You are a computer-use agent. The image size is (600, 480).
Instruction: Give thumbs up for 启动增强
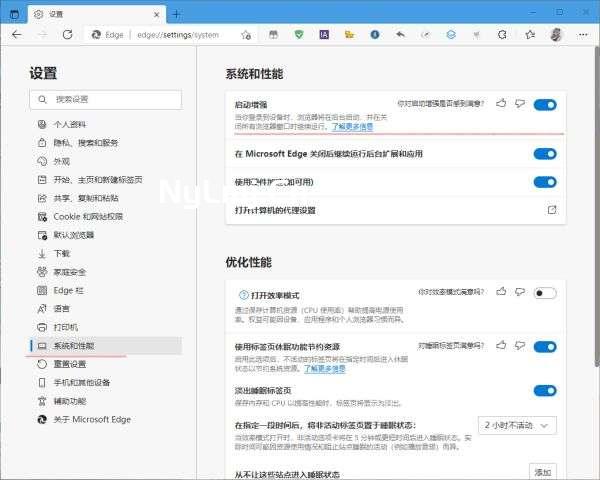click(x=501, y=103)
